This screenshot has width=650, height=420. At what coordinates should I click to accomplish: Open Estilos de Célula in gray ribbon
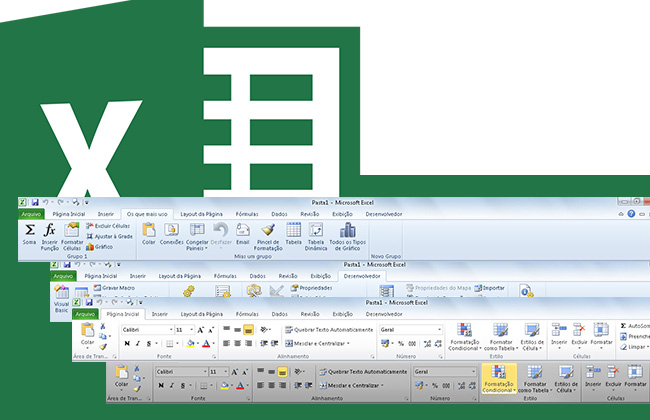coord(566,378)
